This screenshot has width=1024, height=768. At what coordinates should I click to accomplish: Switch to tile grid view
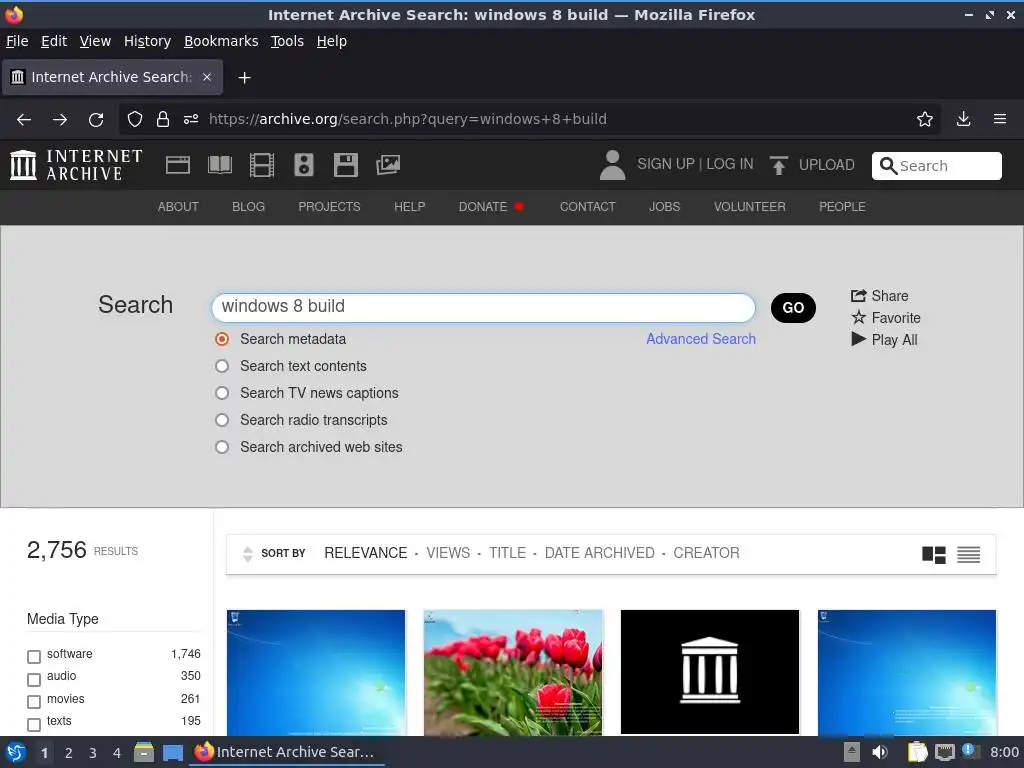click(x=933, y=554)
